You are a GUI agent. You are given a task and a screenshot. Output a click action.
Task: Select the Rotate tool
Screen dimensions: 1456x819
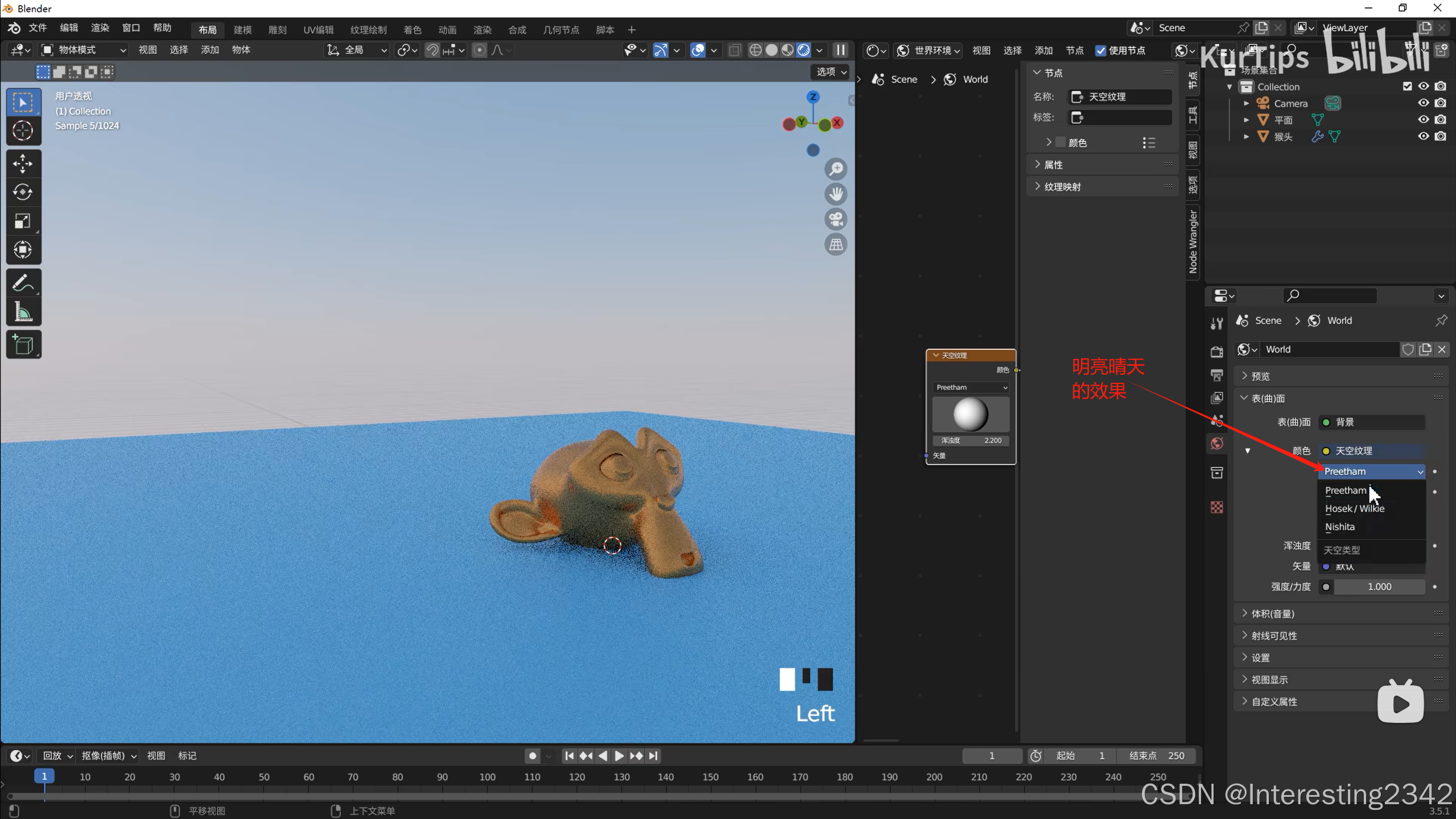point(23,192)
